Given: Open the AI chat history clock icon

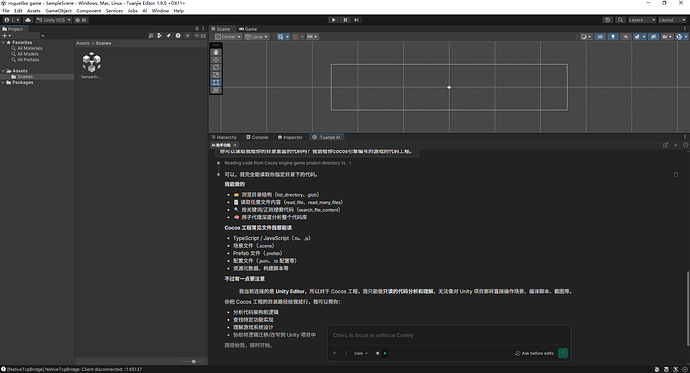Looking at the screenshot, I should click(685, 145).
